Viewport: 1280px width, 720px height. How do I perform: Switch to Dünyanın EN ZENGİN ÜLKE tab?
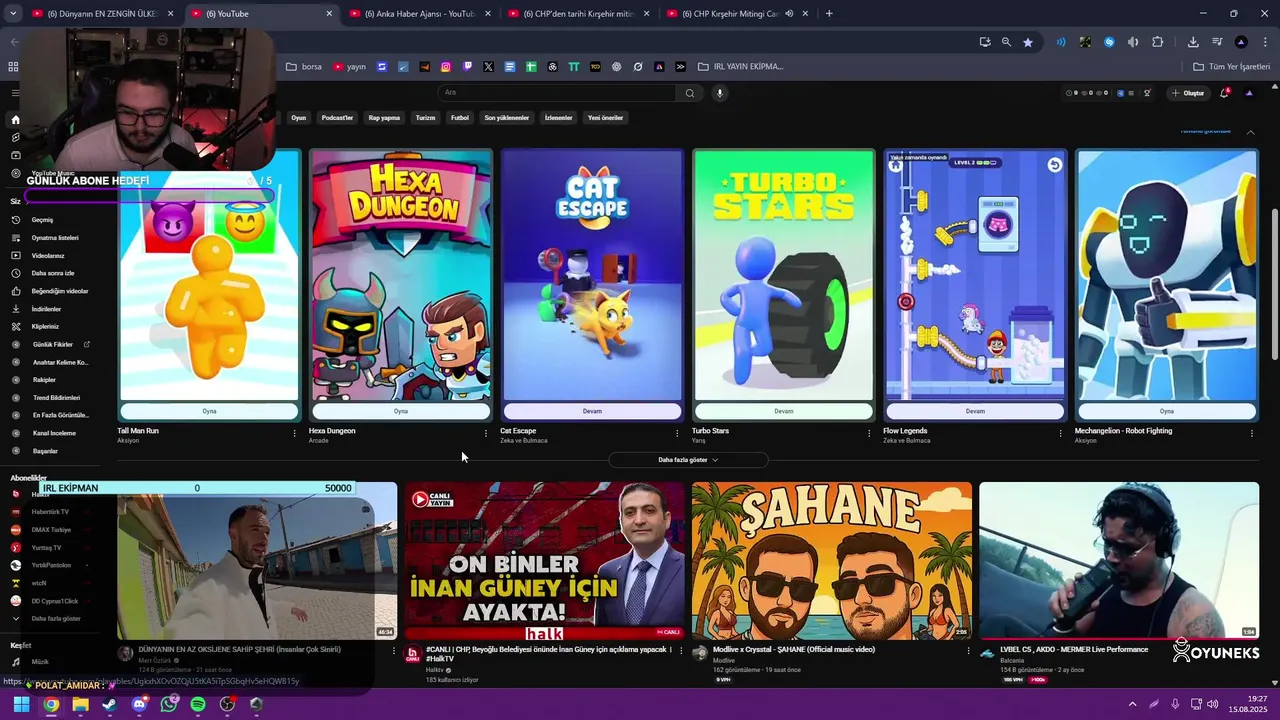tap(103, 14)
